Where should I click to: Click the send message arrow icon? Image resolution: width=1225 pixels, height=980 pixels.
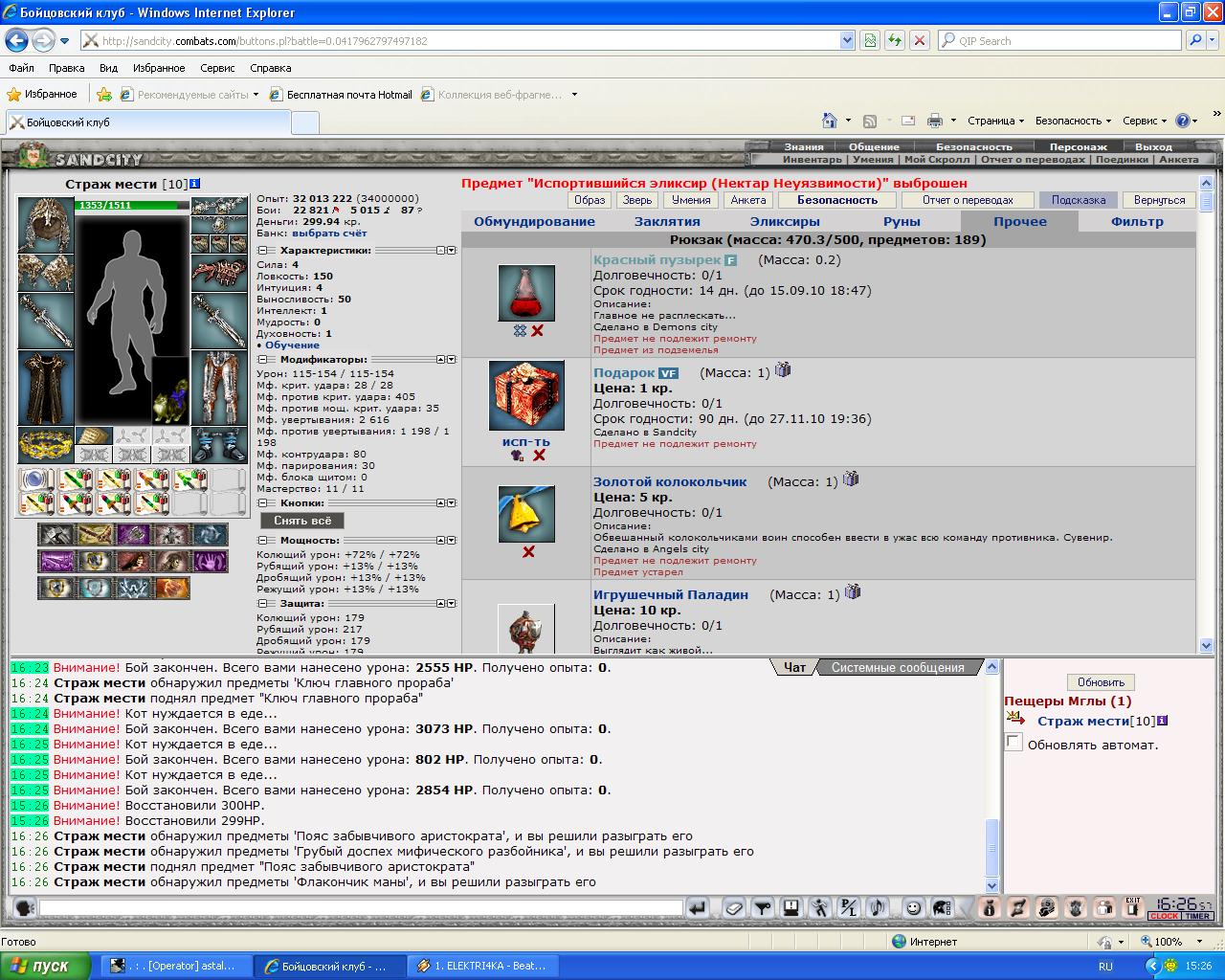698,907
